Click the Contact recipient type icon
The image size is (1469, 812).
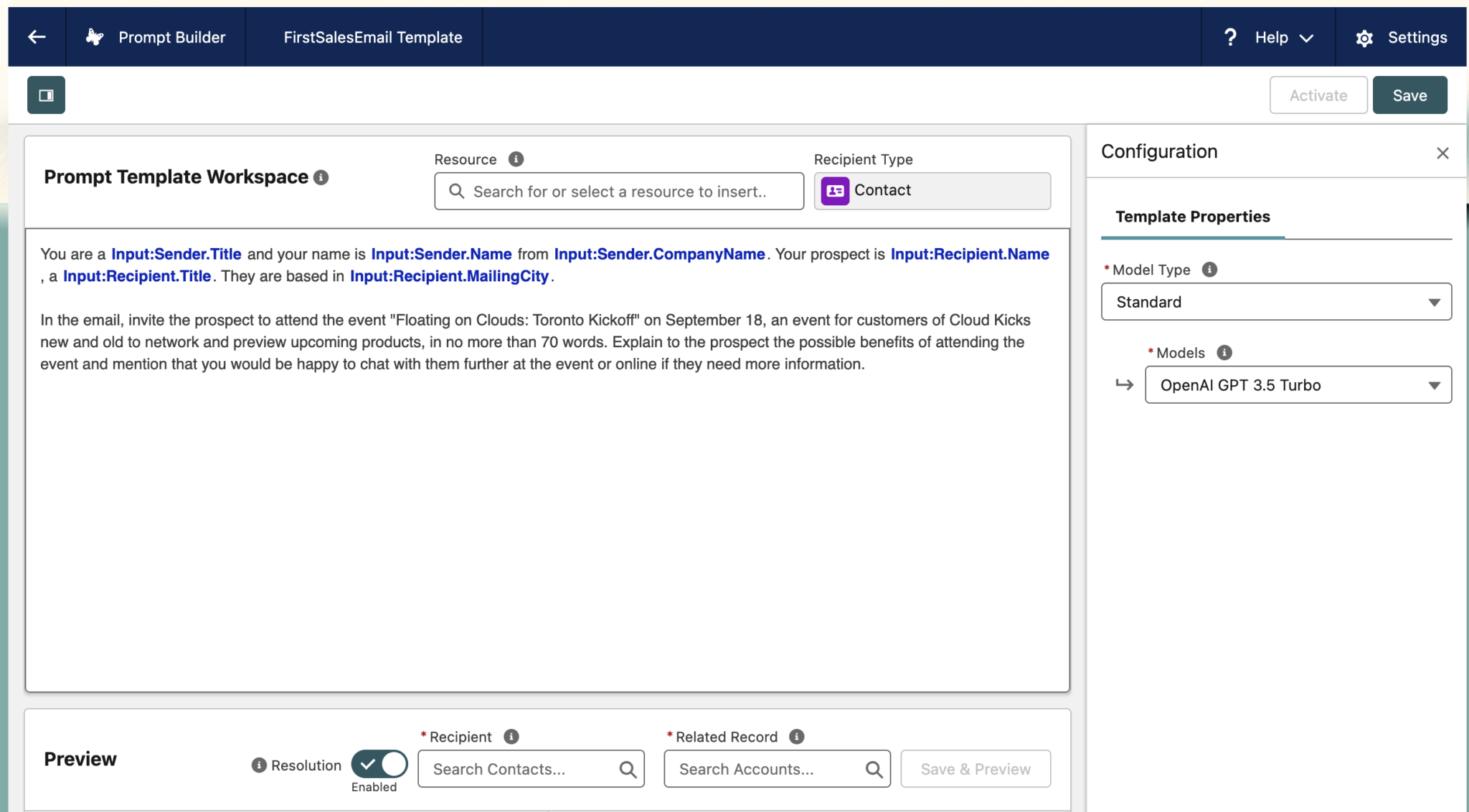click(834, 190)
